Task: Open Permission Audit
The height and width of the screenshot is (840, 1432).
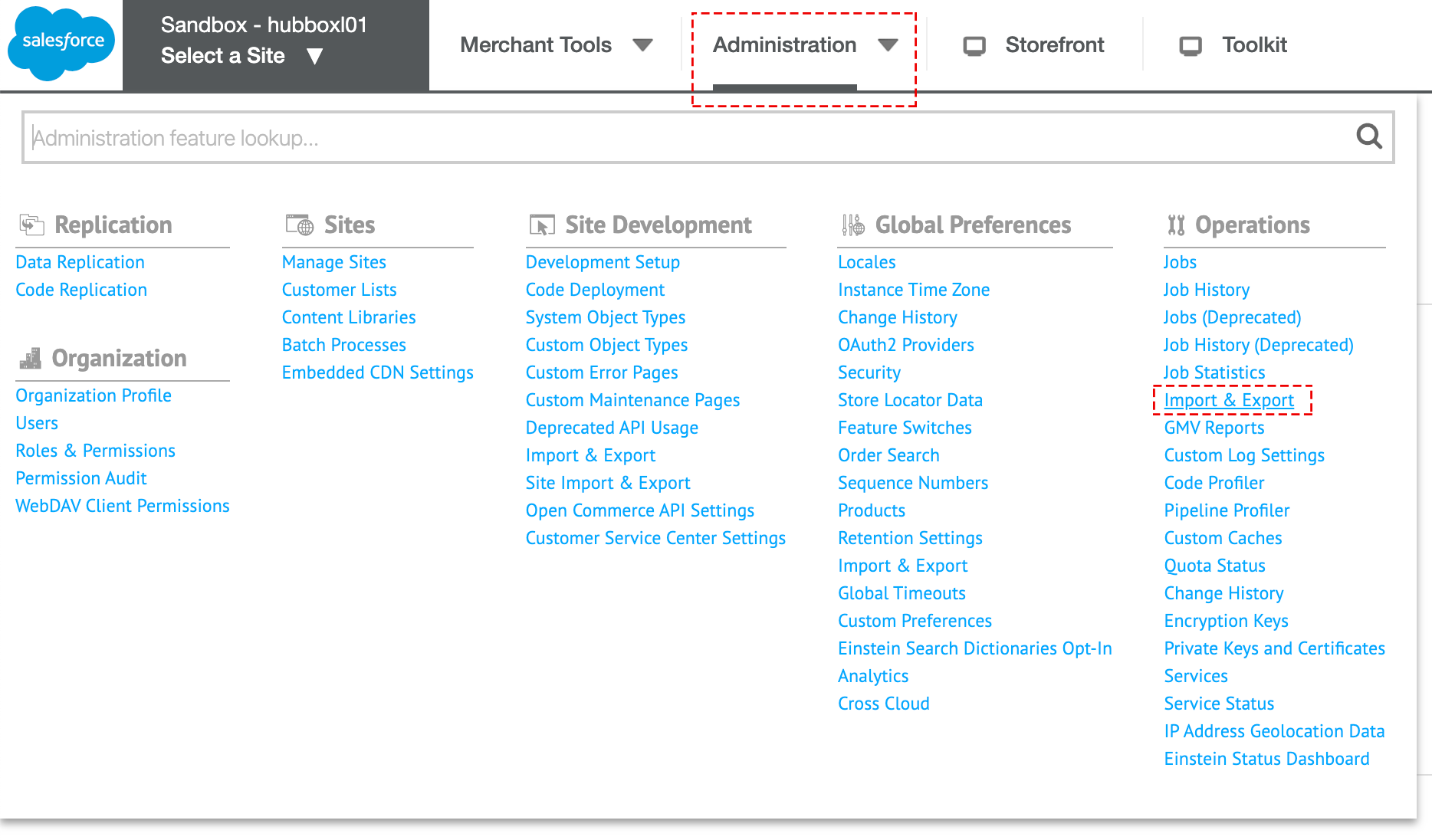Action: pyautogui.click(x=81, y=478)
